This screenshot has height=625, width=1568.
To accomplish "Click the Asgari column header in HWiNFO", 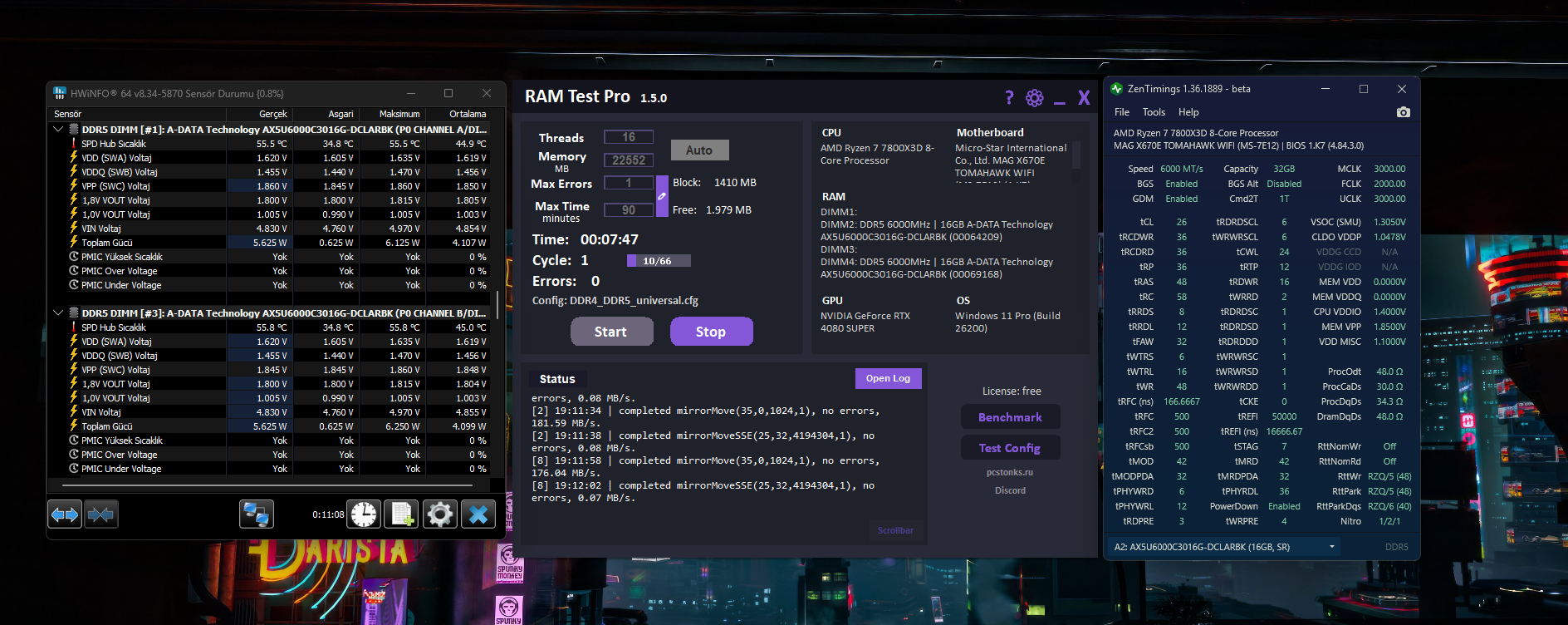I will coord(326,114).
